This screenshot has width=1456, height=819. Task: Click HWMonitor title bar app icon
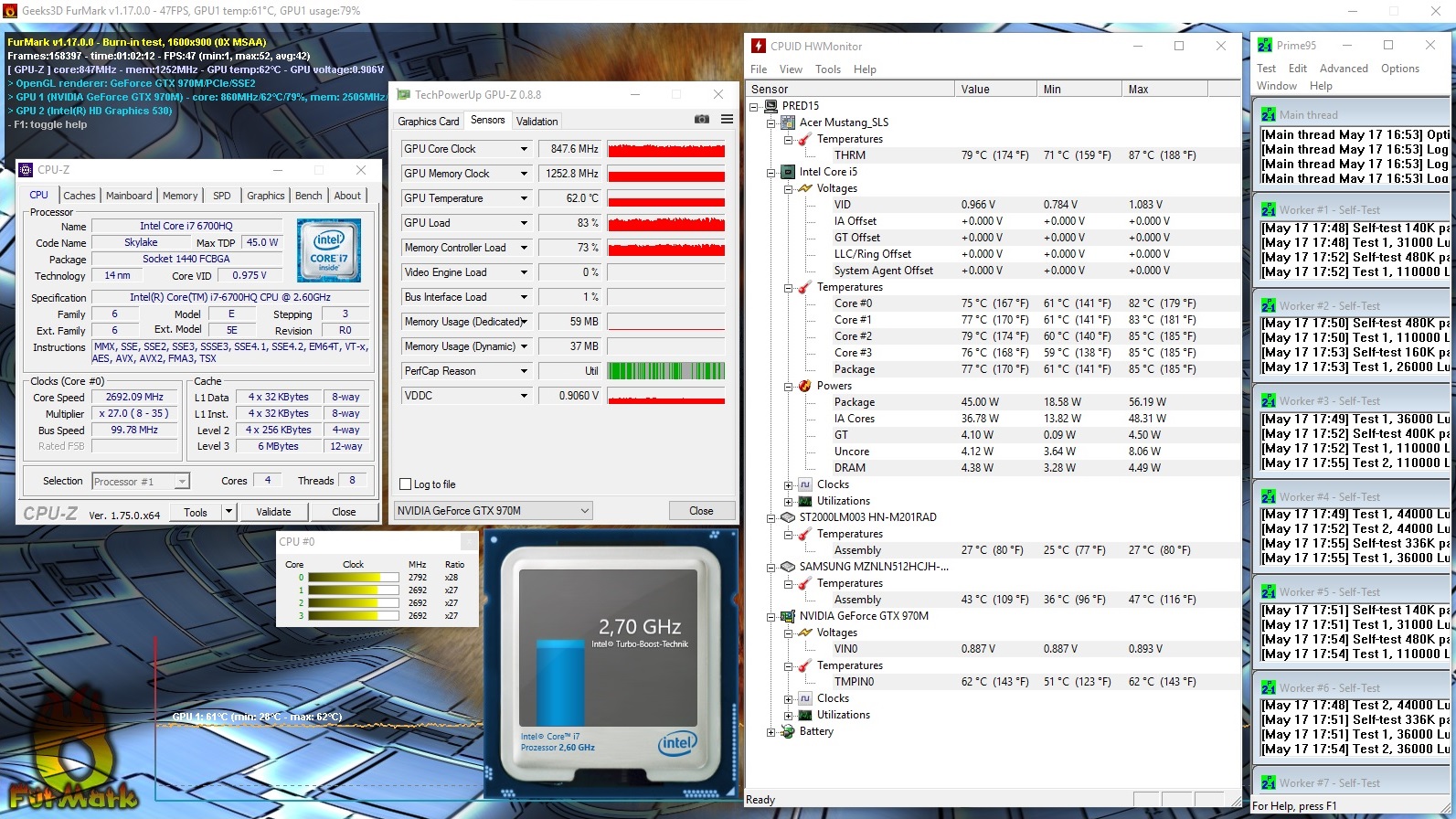pyautogui.click(x=759, y=46)
